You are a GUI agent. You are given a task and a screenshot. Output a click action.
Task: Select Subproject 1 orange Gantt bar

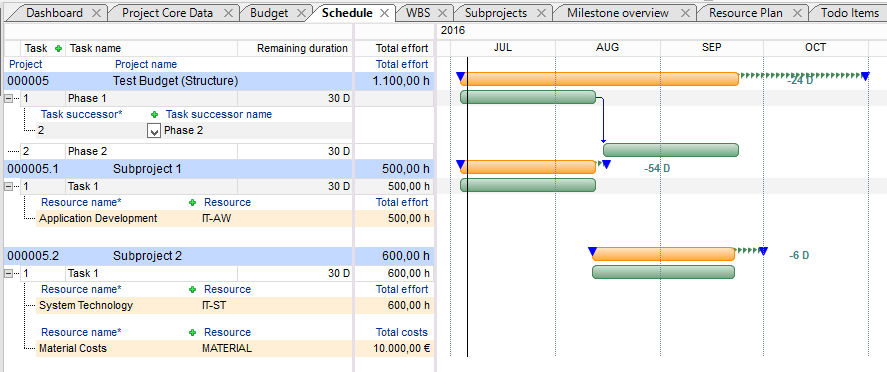528,167
